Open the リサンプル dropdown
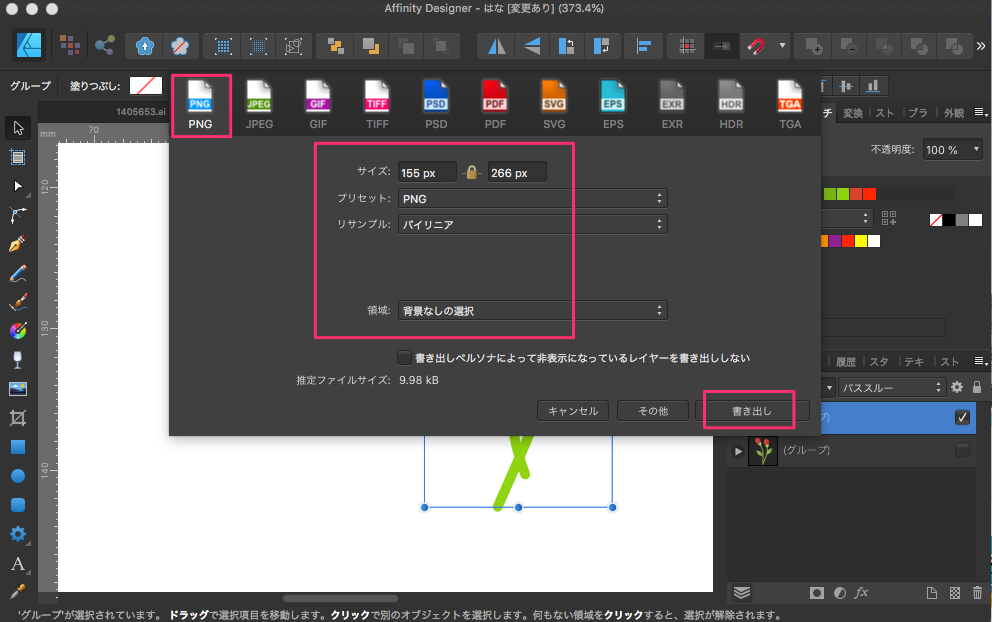The height and width of the screenshot is (622, 992). (532, 225)
